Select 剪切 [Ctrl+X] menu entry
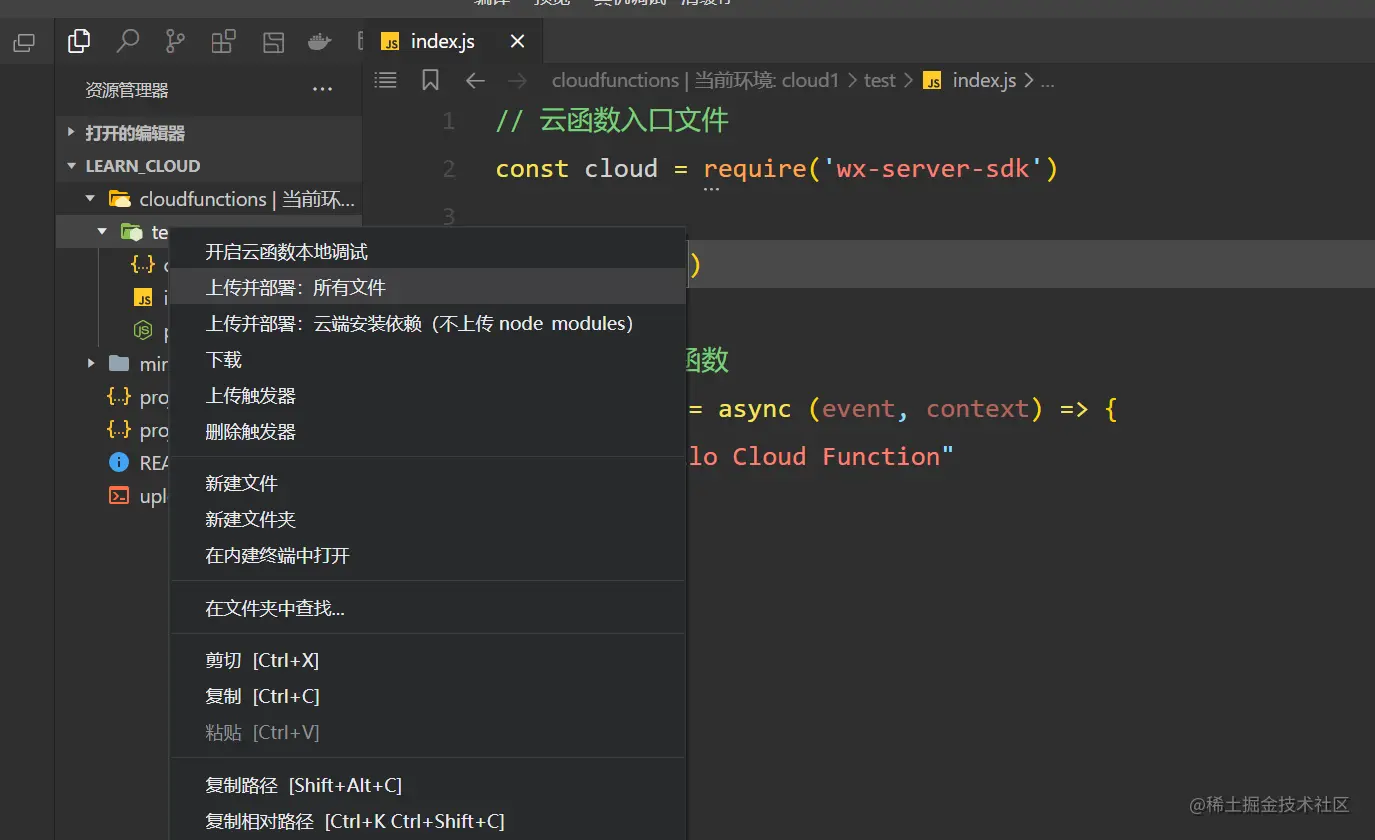Viewport: 1375px width, 840px height. (428, 660)
